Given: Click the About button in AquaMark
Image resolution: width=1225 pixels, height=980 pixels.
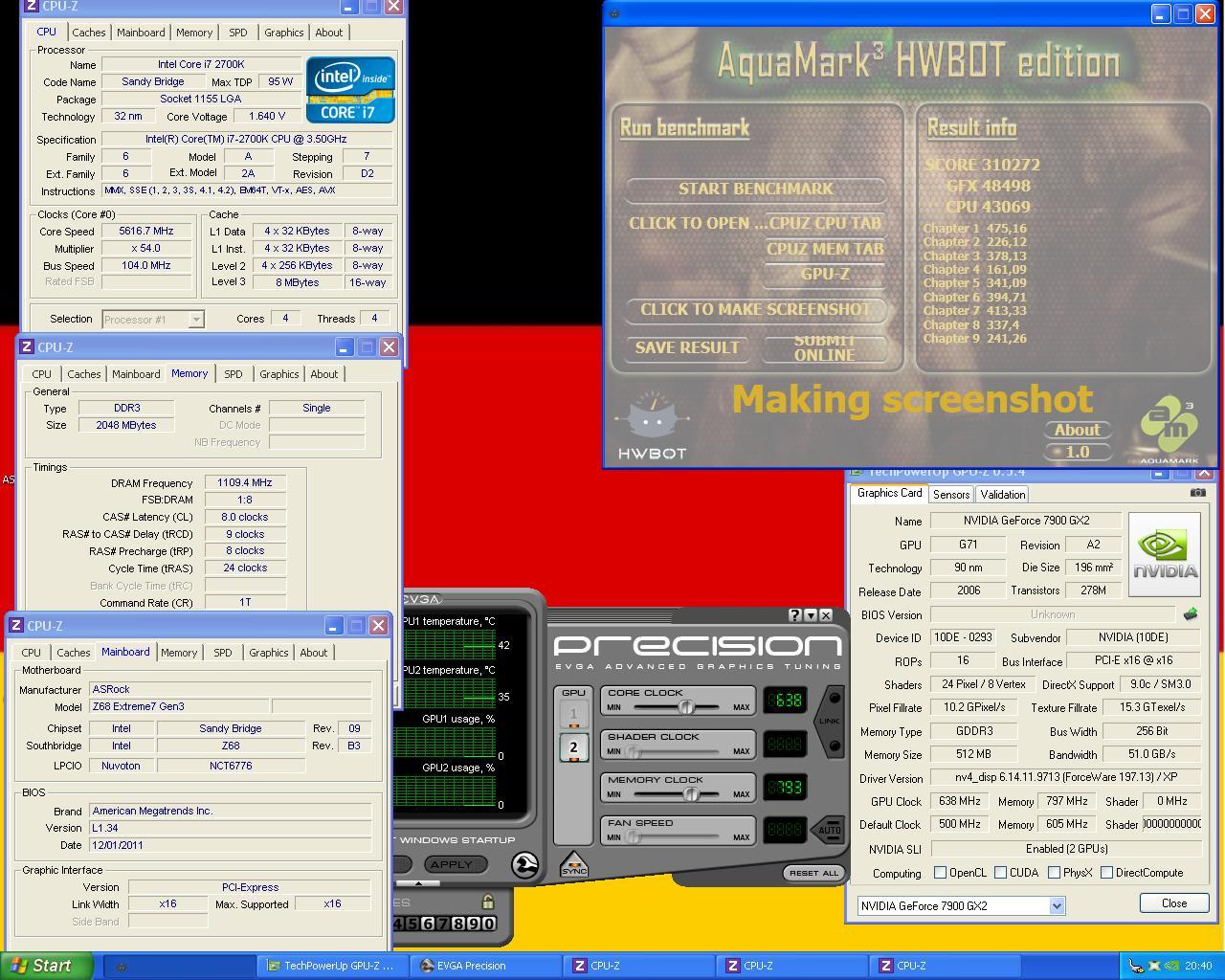Looking at the screenshot, I should click(1078, 430).
